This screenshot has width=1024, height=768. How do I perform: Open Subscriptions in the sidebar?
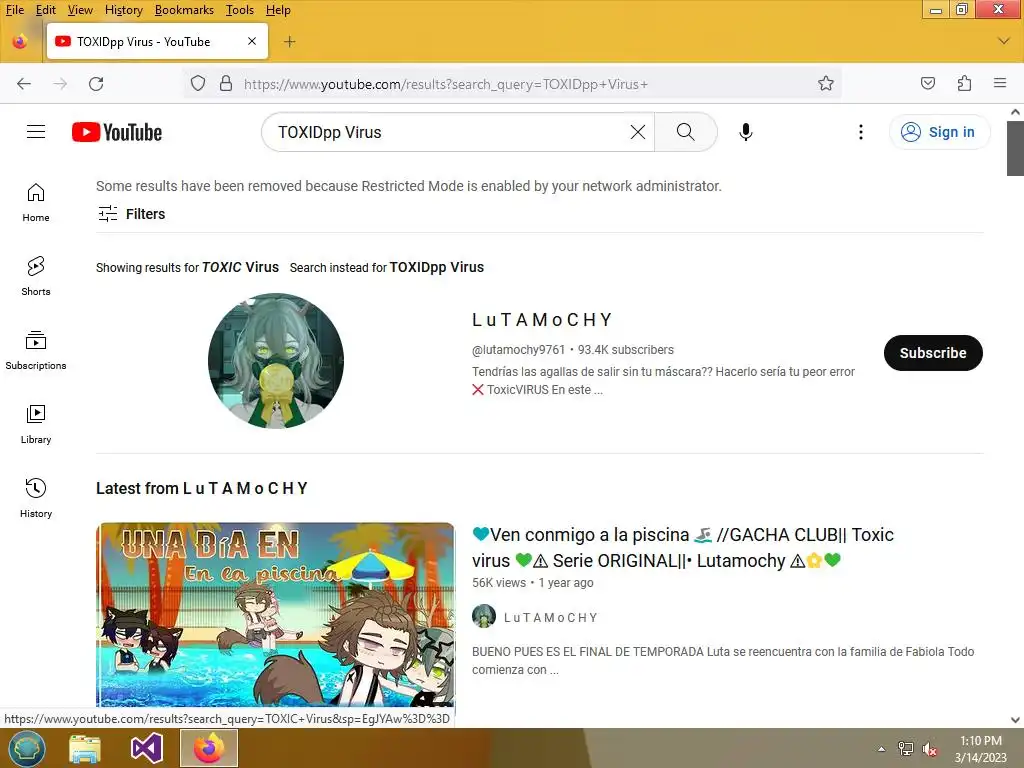tap(36, 351)
